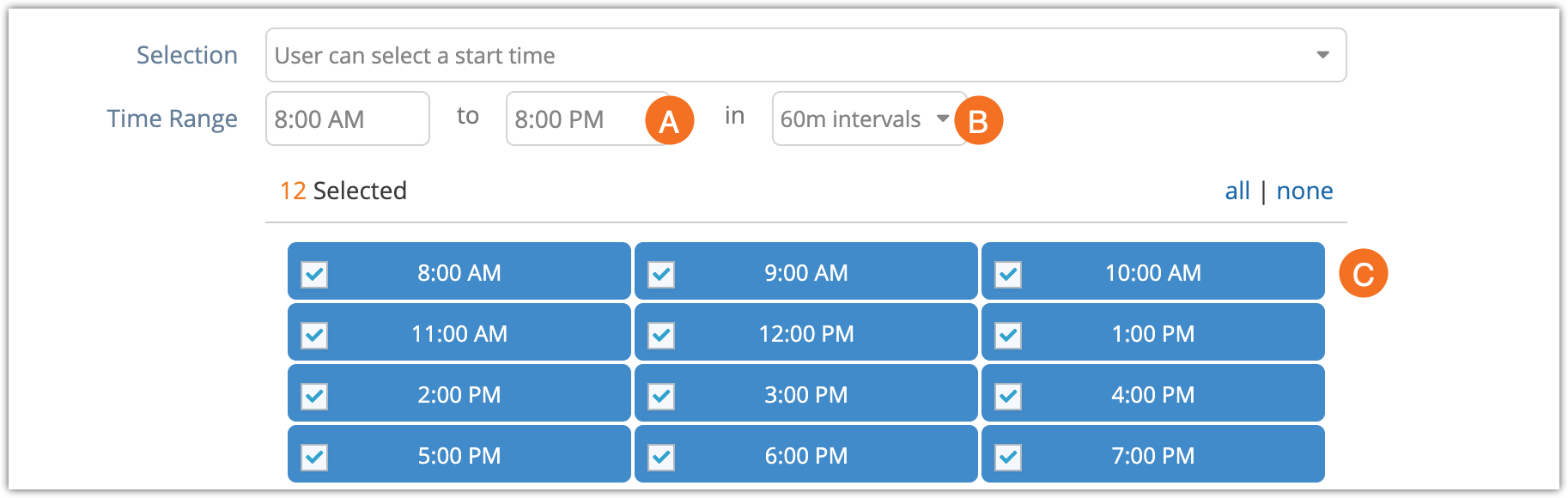The image size is (1568, 498).
Task: Open 'User can select a start time' combo box
Action: click(805, 55)
